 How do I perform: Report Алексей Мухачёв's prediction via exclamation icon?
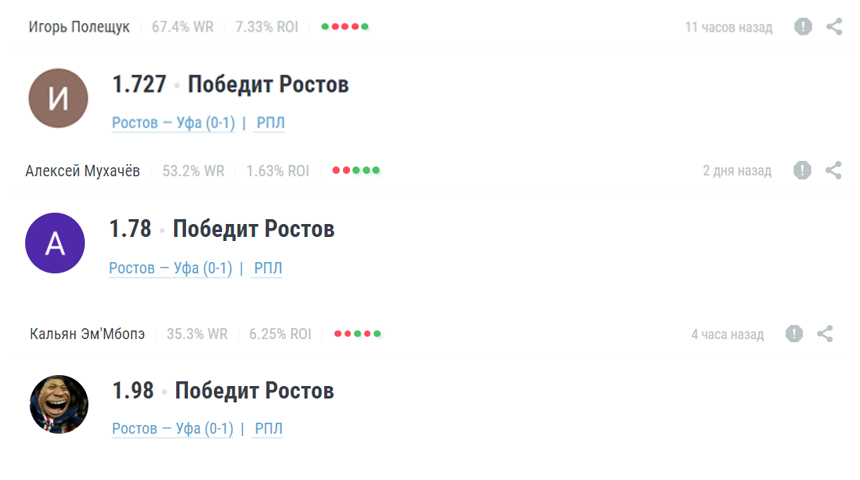point(802,170)
